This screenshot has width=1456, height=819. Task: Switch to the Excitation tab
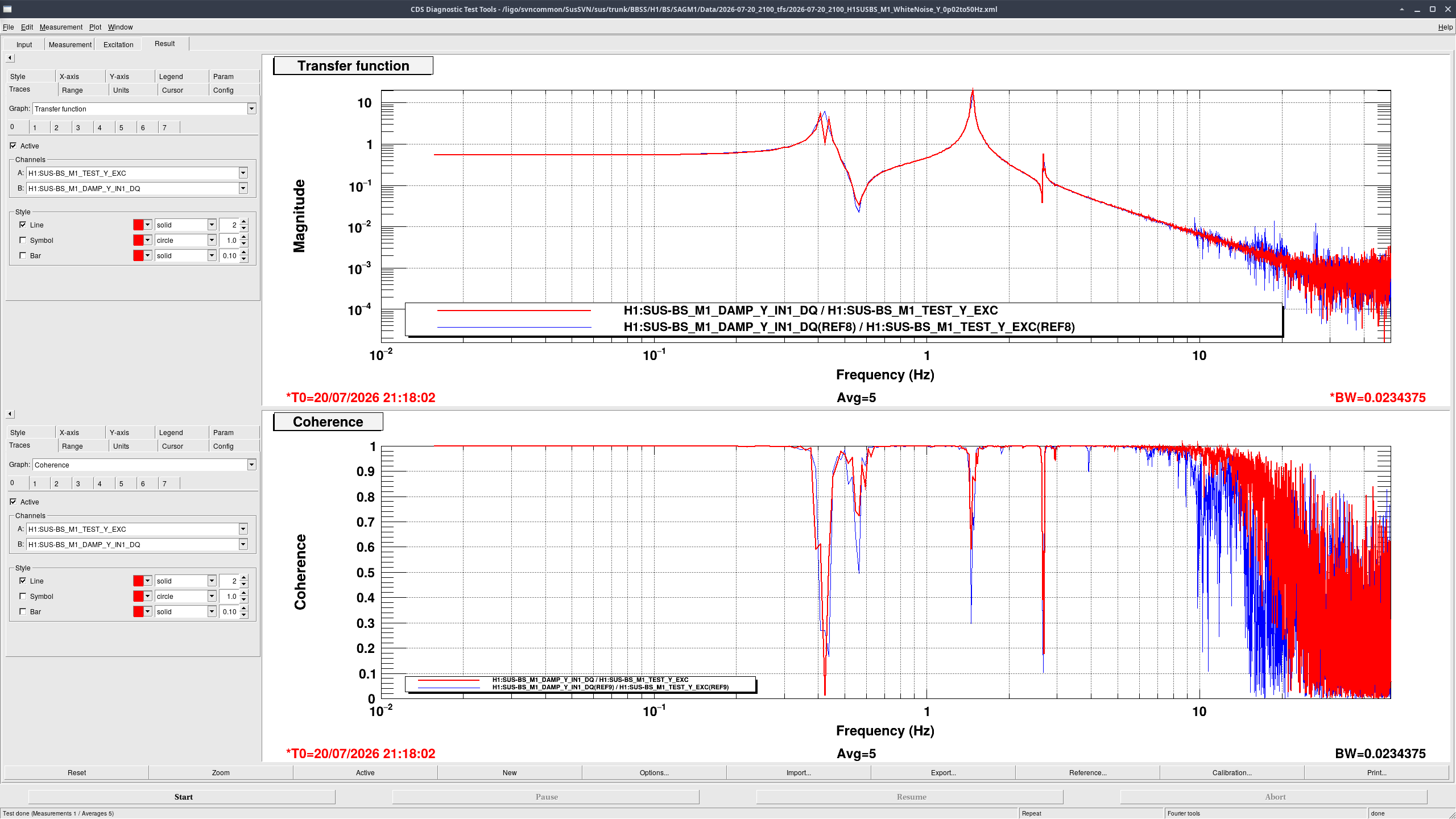point(118,44)
